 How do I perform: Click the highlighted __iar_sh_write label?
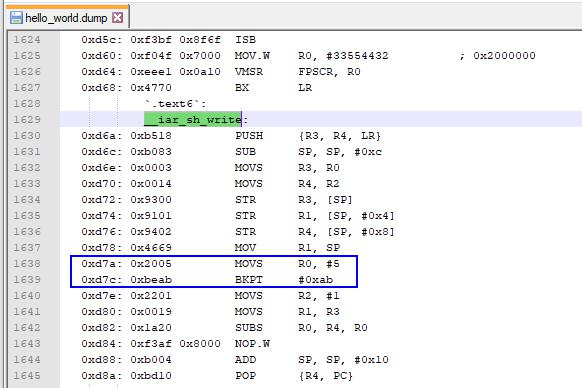click(193, 120)
